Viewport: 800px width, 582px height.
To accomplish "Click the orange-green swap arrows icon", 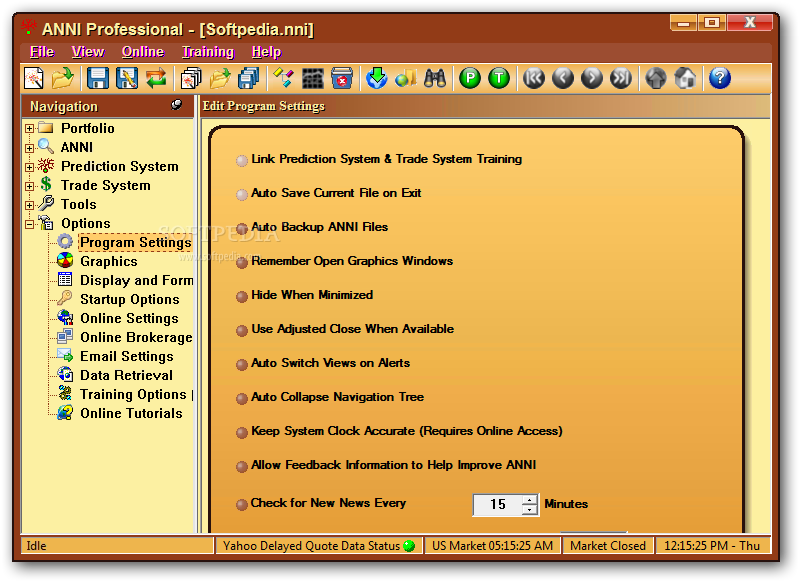I will [156, 79].
